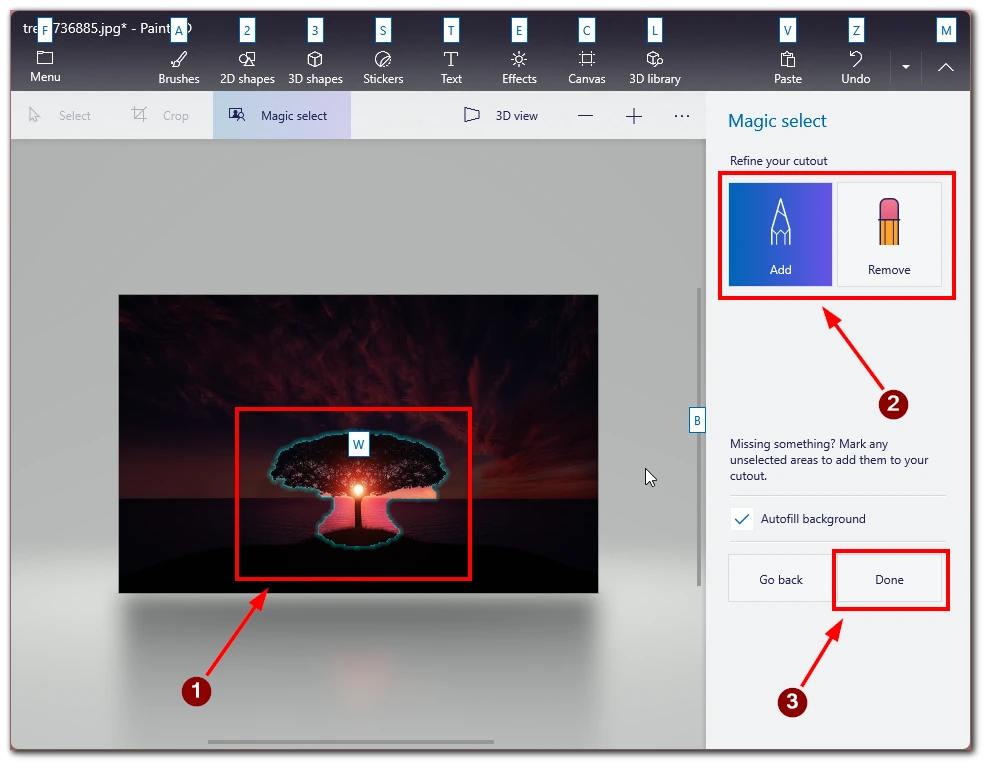Image resolution: width=989 pixels, height=768 pixels.
Task: Open the Stickers panel
Action: coord(383,67)
